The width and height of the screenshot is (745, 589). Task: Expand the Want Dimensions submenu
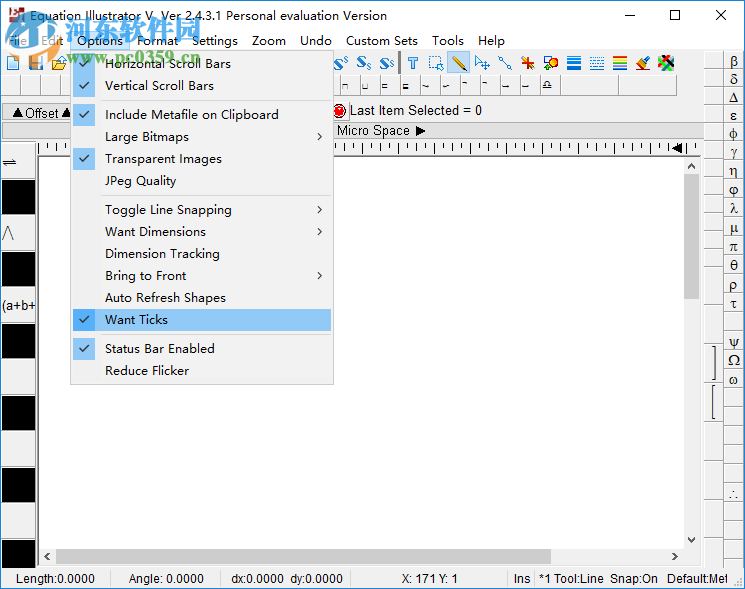click(x=202, y=232)
